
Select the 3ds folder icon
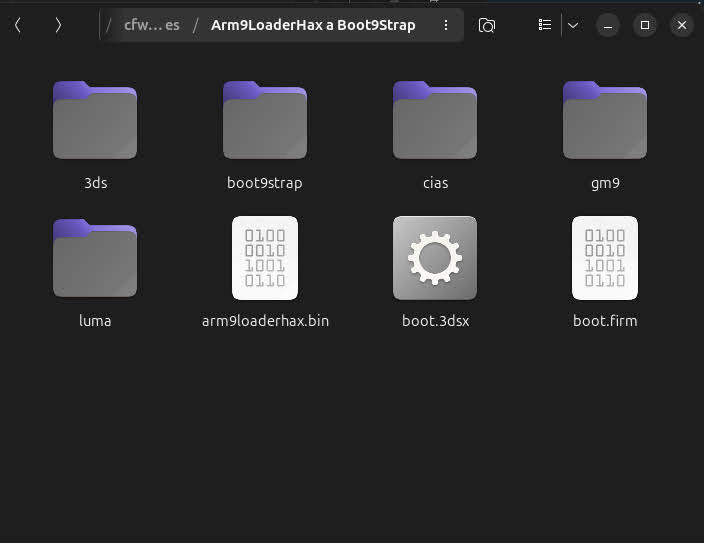95,120
